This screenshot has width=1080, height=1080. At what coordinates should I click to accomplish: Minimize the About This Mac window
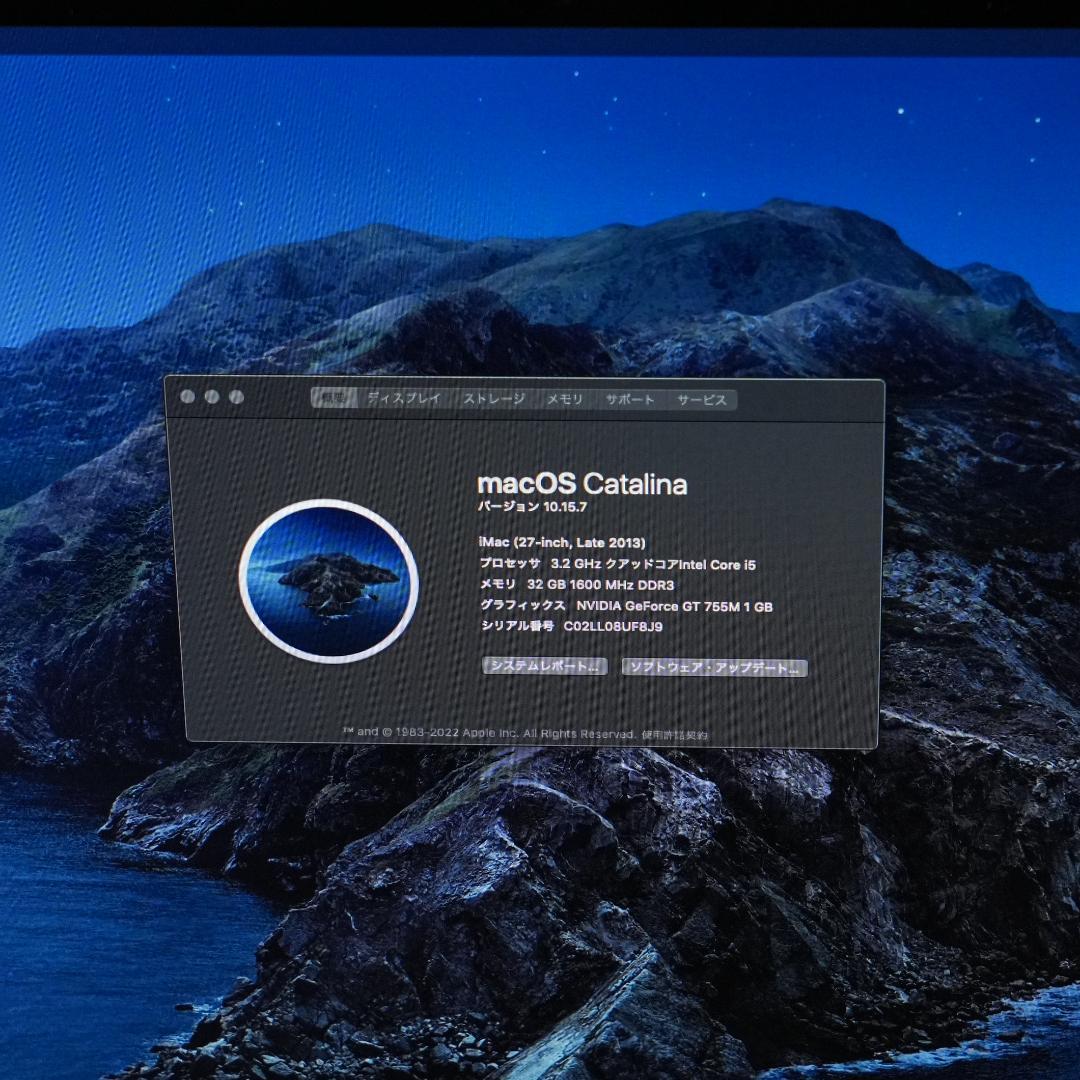click(x=212, y=397)
